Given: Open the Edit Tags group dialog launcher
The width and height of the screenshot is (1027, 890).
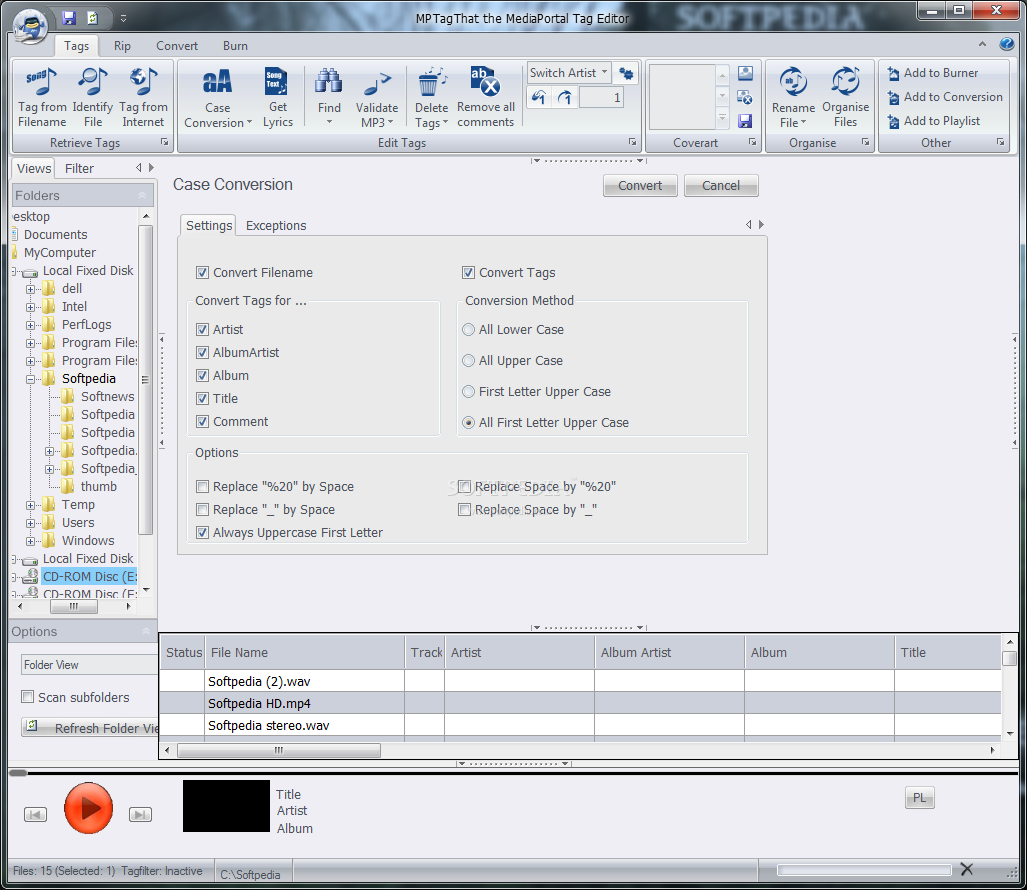Looking at the screenshot, I should [632, 142].
